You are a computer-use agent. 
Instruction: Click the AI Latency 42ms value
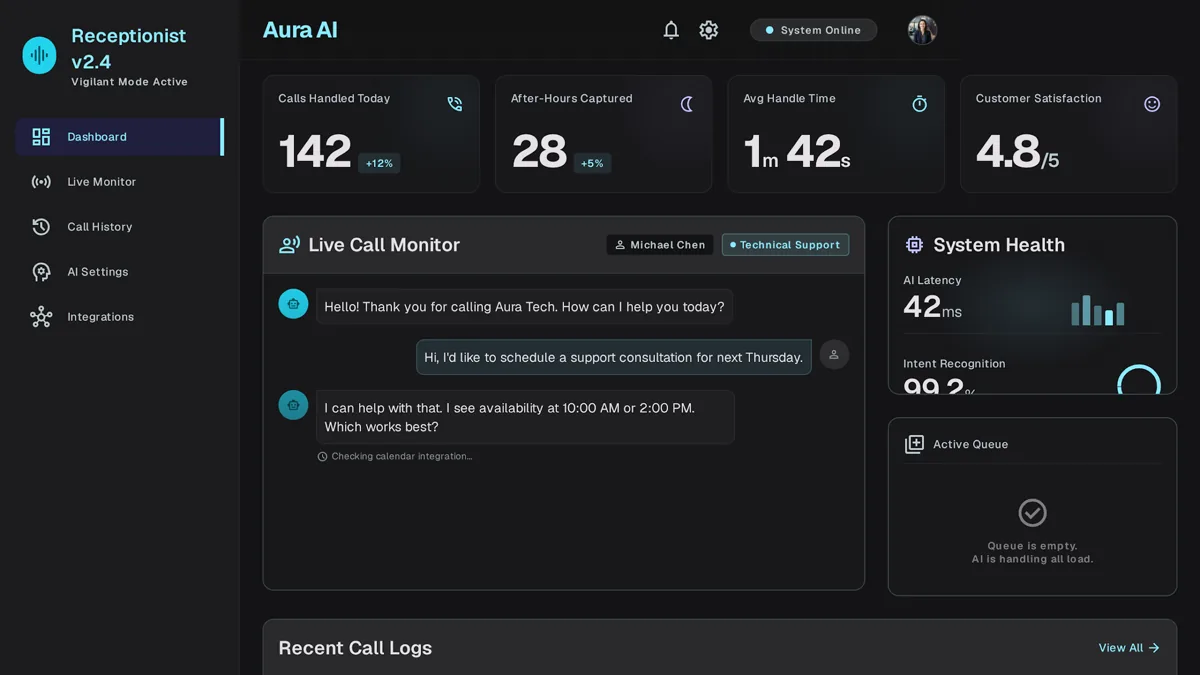(x=932, y=306)
